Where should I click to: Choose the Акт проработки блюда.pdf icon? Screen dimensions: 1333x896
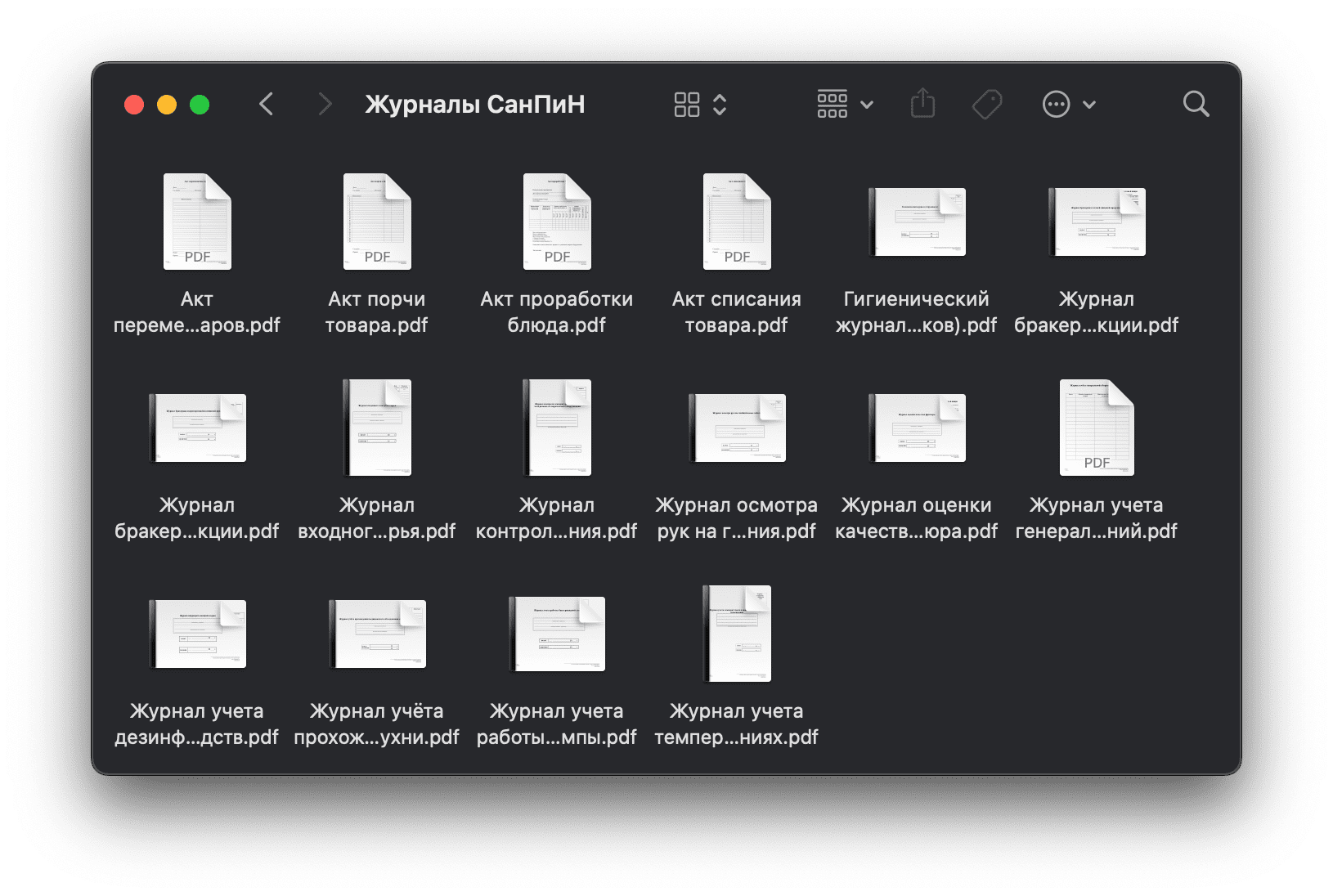click(557, 222)
